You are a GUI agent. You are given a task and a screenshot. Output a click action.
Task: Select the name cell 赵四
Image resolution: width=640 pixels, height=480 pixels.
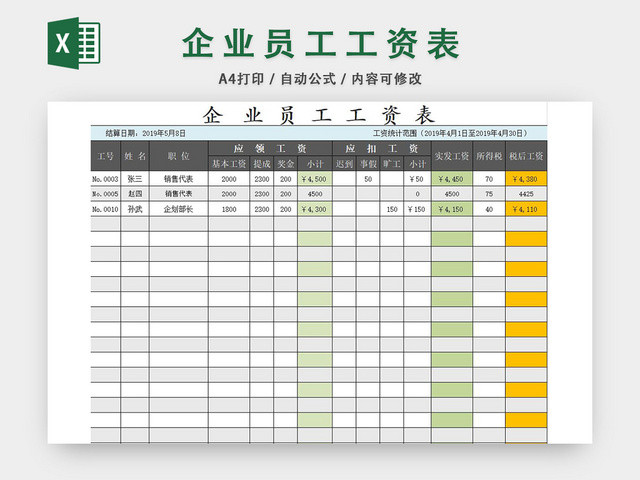tap(135, 194)
